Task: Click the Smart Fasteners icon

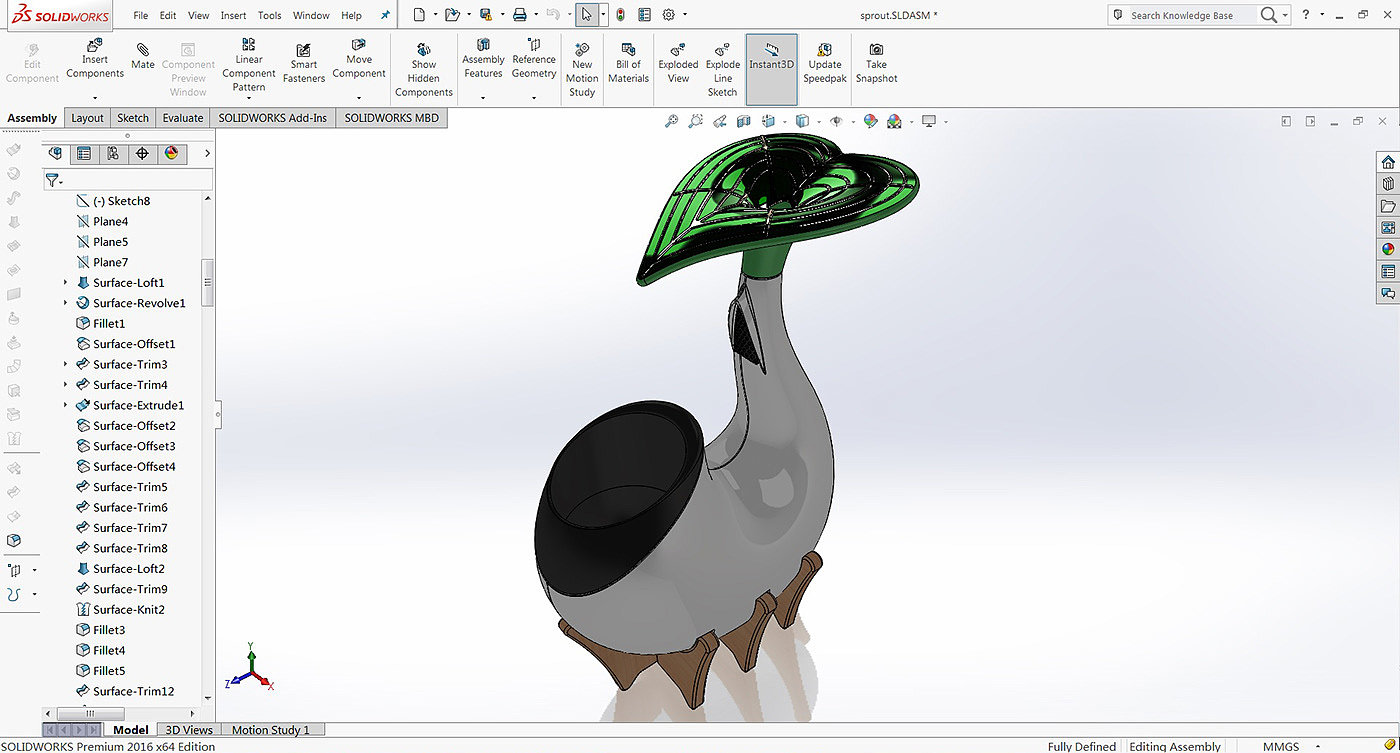Action: 304,51
